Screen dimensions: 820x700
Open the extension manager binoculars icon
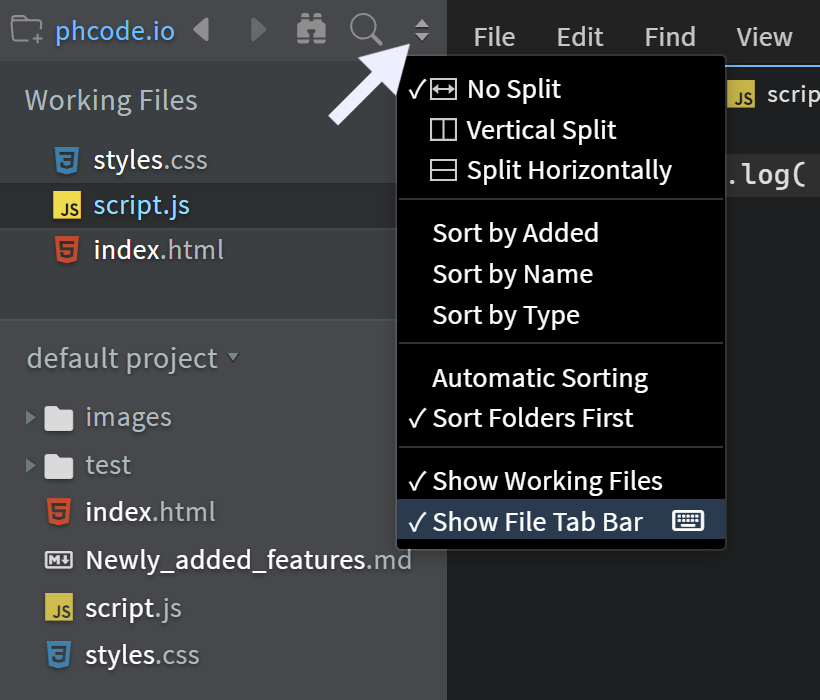click(311, 30)
